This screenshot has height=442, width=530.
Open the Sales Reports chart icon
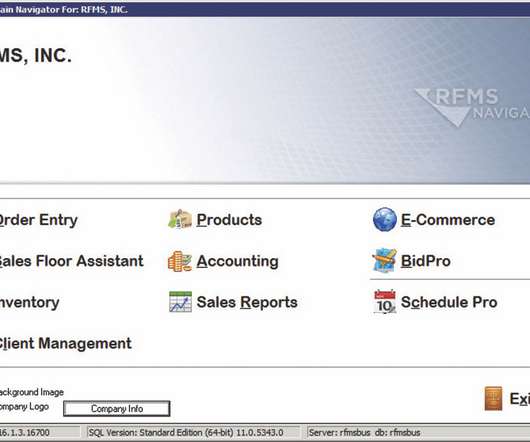(180, 302)
